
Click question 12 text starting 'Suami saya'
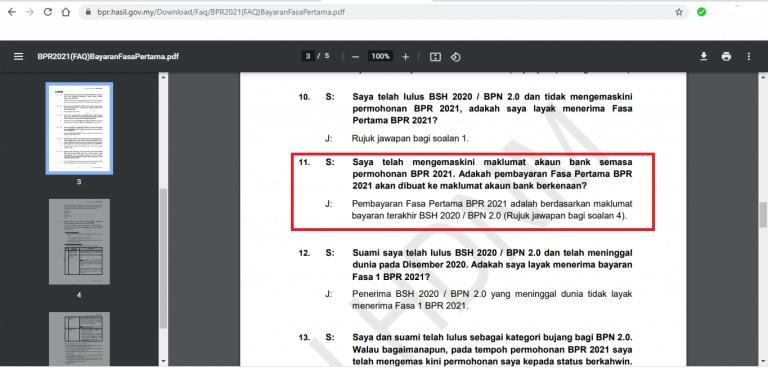pos(492,265)
